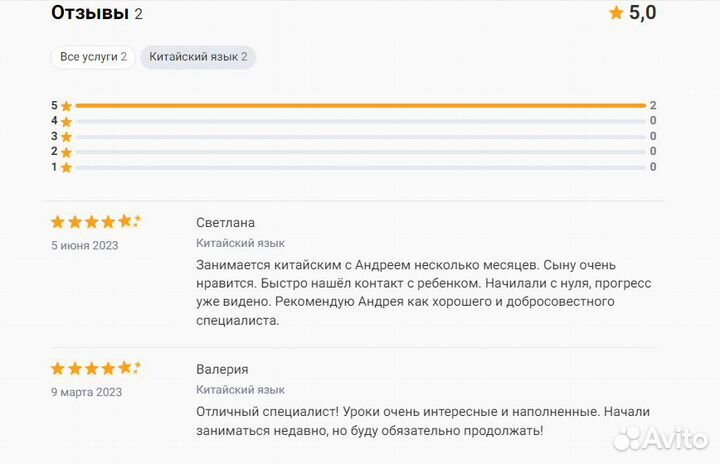This screenshot has height=464, width=720.
Task: Click the star icon in the 1 row
Action: [67, 168]
